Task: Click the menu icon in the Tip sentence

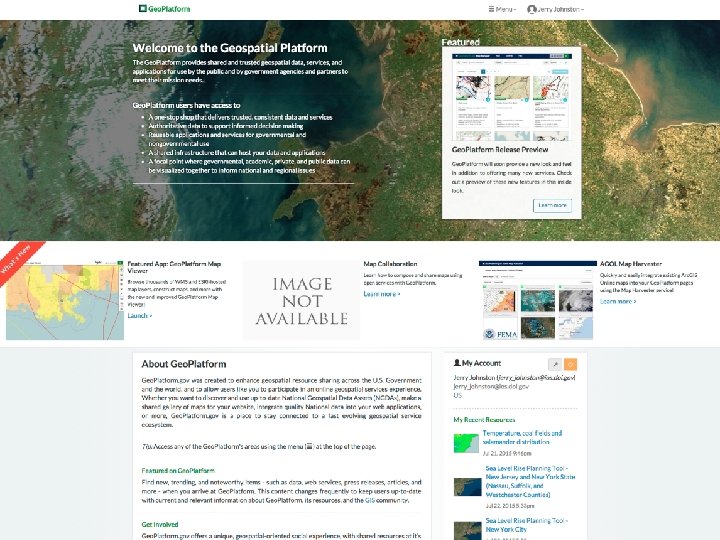Action: click(309, 446)
